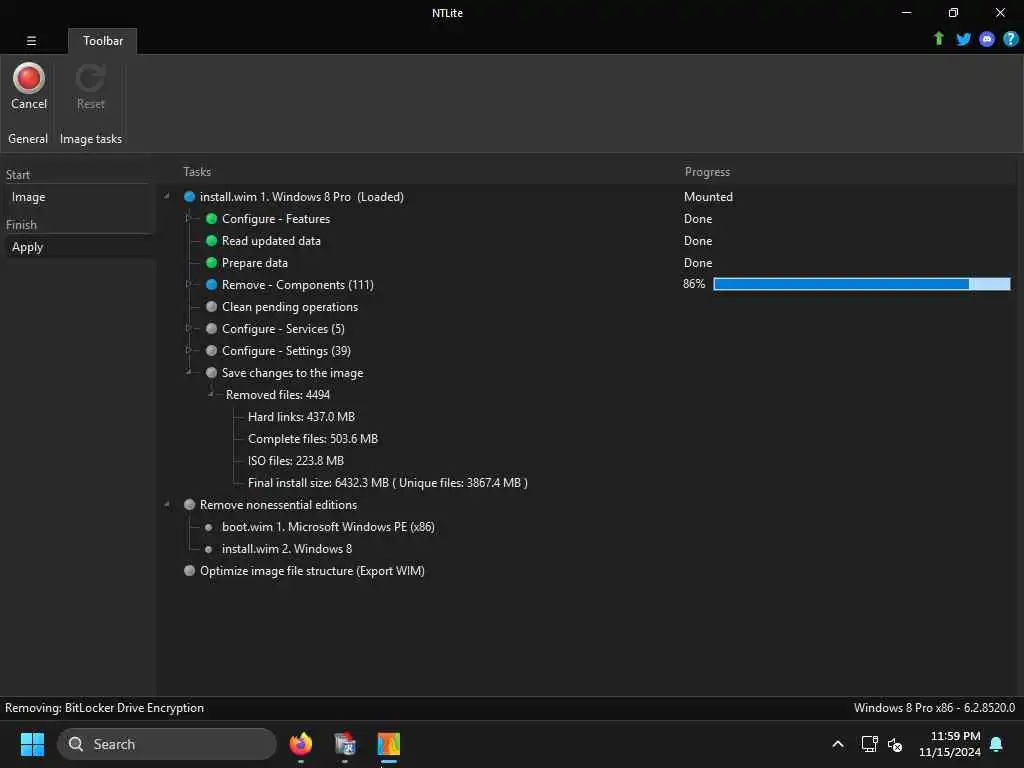Click small dot beside boot.wim 1
Screen dimensions: 1024x768
pos(208,527)
